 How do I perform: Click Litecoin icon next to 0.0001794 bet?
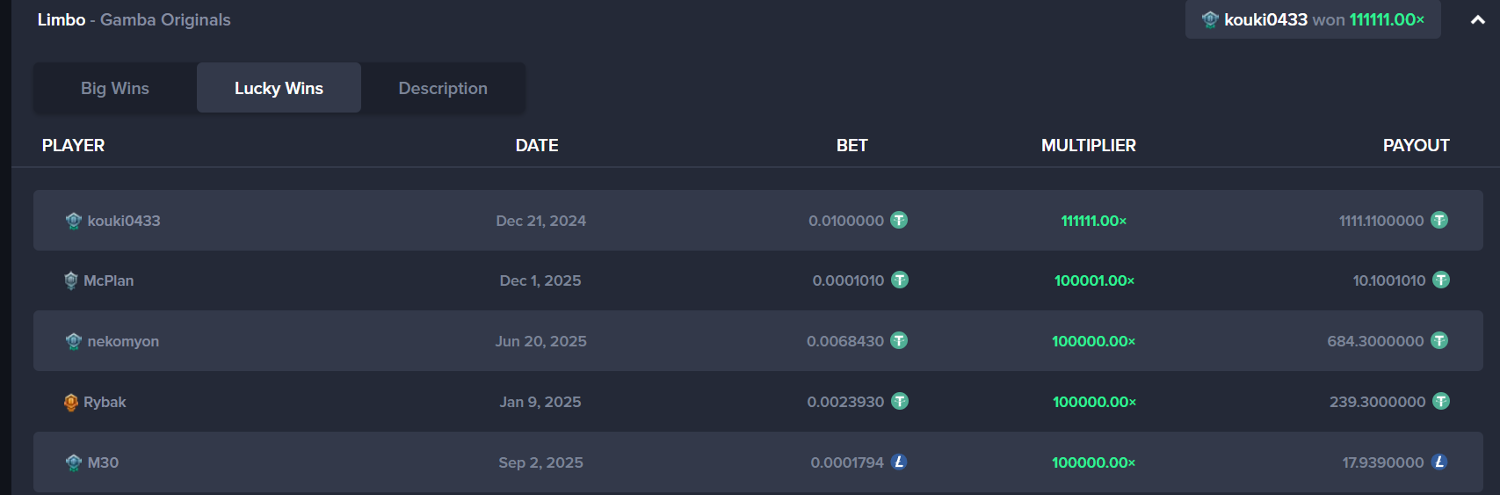[900, 462]
